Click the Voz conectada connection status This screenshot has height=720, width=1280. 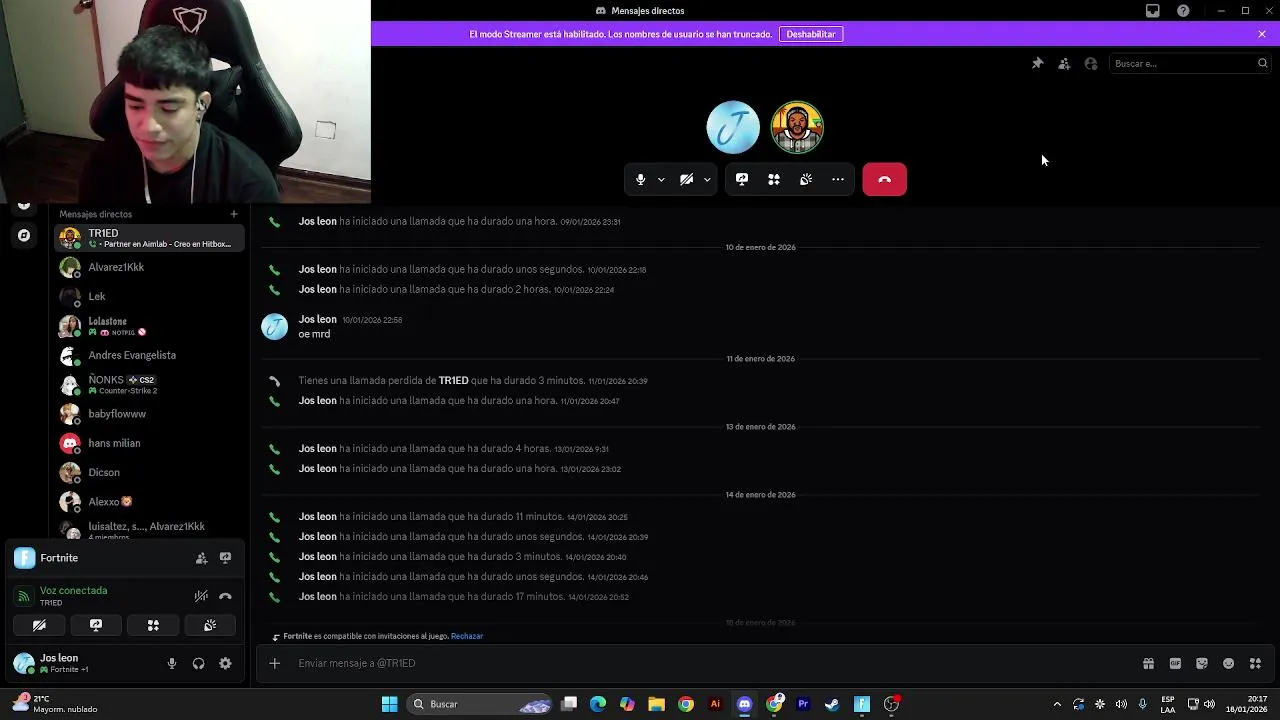[x=73, y=591]
